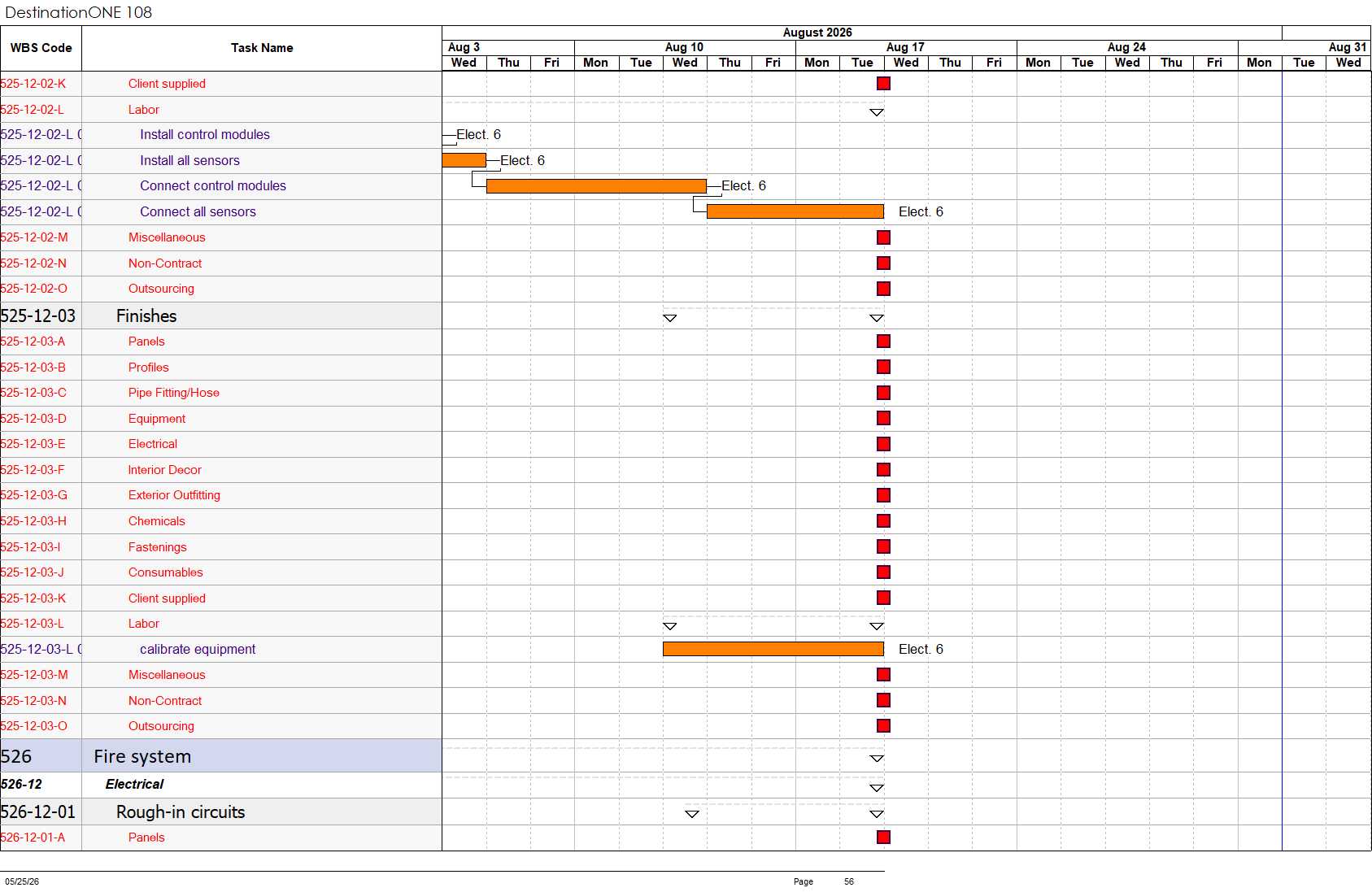Viewport: 1372px width, 892px height.
Task: Click the Aug 10 week header
Action: coord(684,47)
